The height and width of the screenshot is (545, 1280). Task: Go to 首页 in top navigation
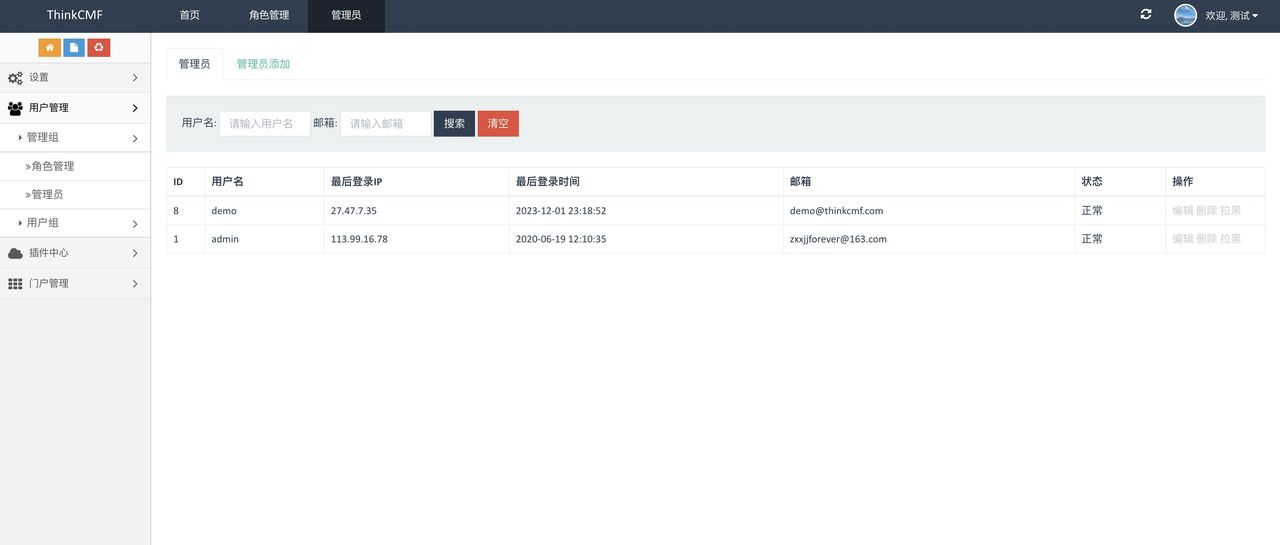click(189, 16)
